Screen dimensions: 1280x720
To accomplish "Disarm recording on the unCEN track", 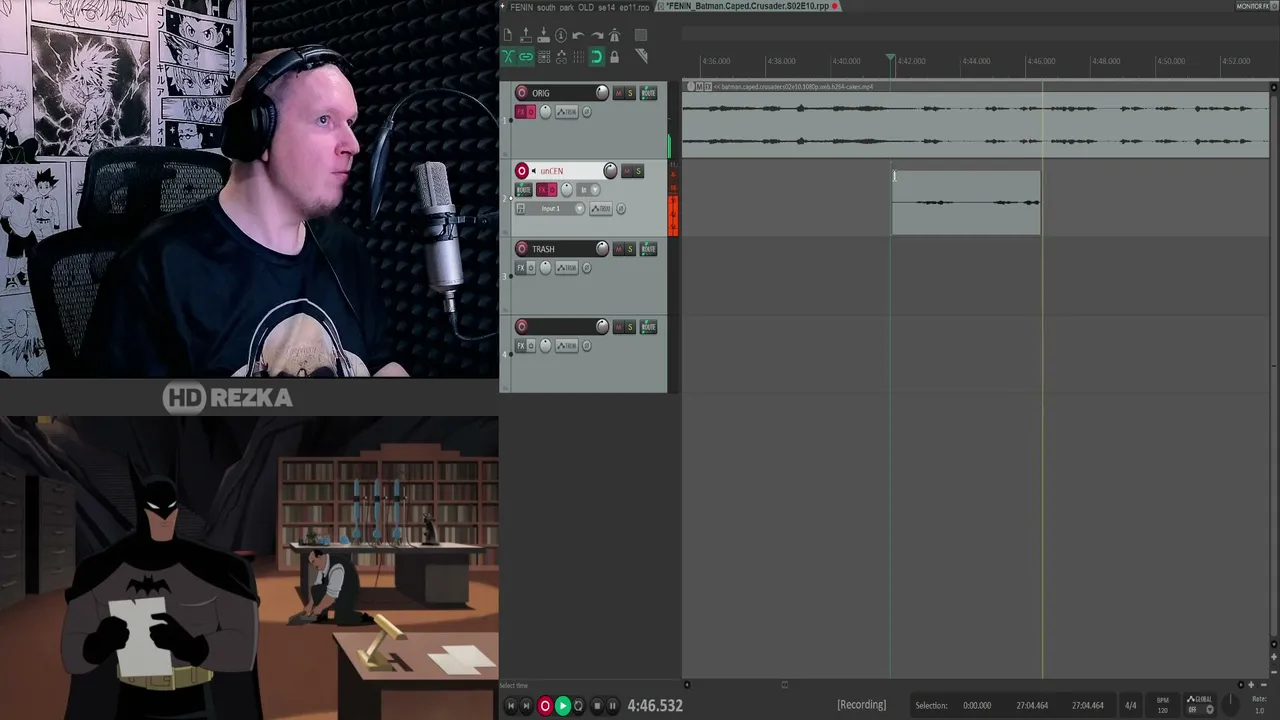I will click(x=521, y=171).
